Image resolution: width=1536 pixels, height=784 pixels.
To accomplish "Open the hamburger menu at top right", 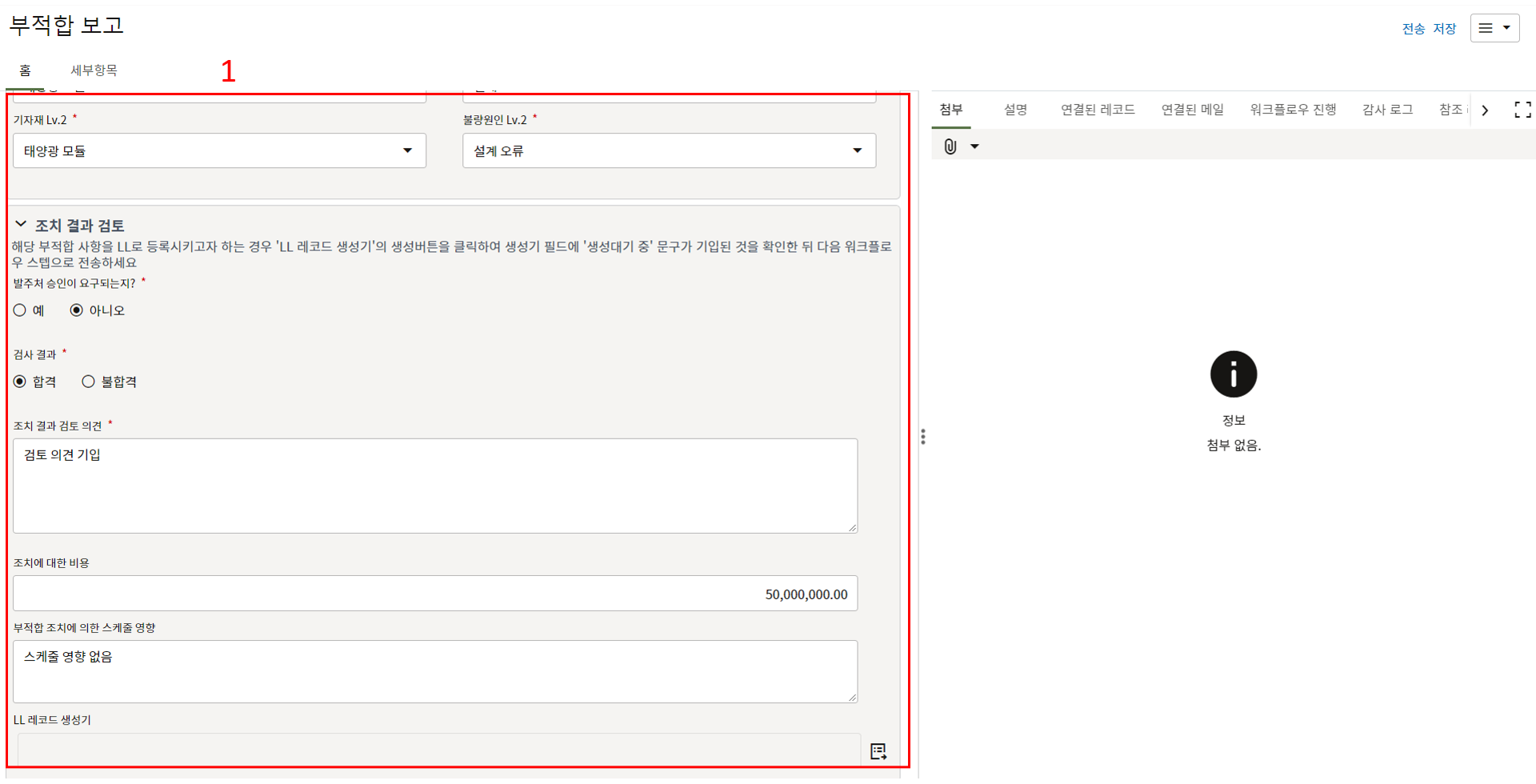I will coord(1494,28).
